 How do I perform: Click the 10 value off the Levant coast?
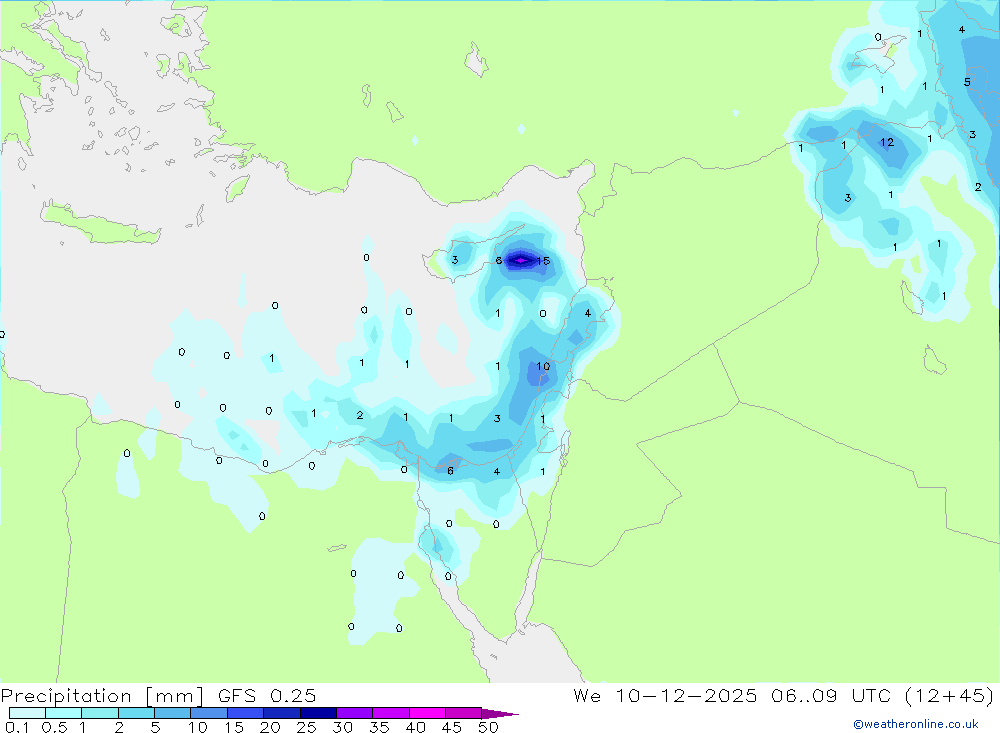[543, 366]
